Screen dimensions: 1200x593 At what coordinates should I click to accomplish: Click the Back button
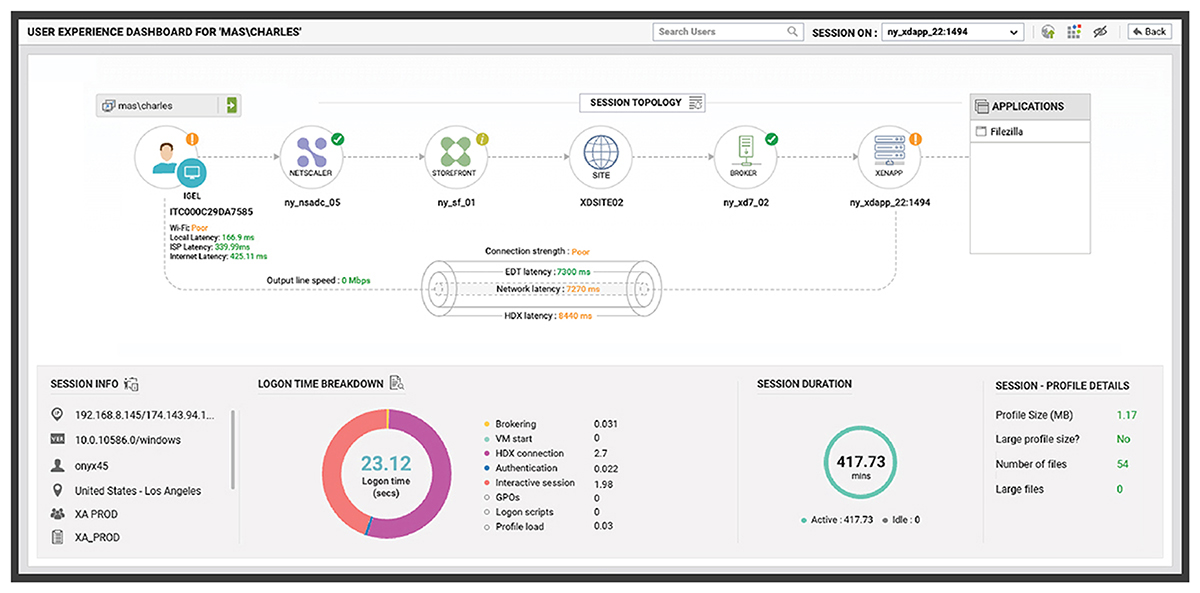pyautogui.click(x=1149, y=32)
